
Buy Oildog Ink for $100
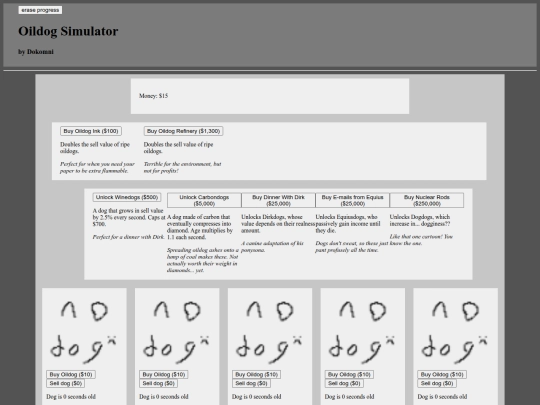pyautogui.click(x=91, y=131)
